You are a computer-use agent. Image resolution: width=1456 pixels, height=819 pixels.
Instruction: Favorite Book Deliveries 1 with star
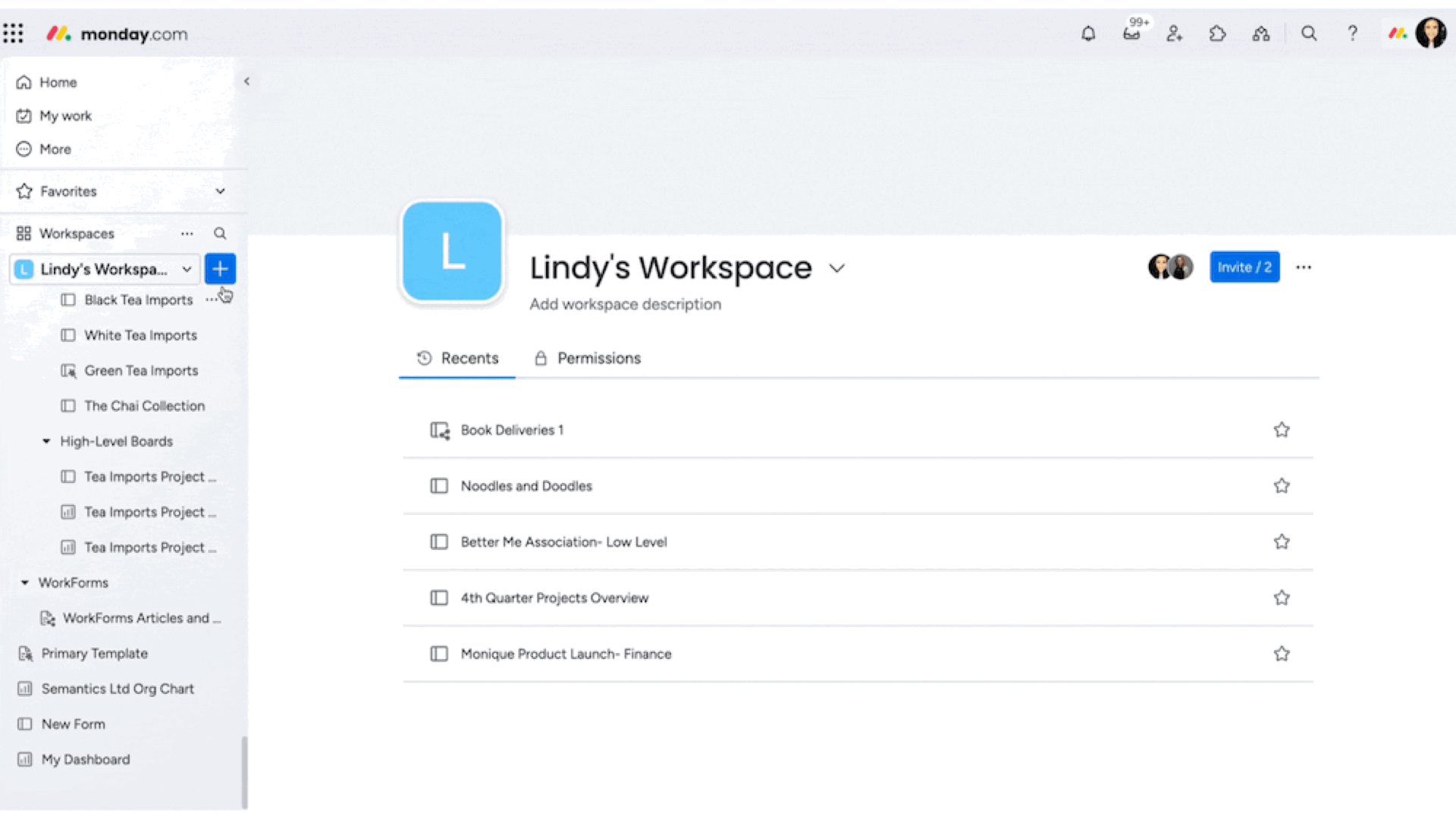[1282, 430]
